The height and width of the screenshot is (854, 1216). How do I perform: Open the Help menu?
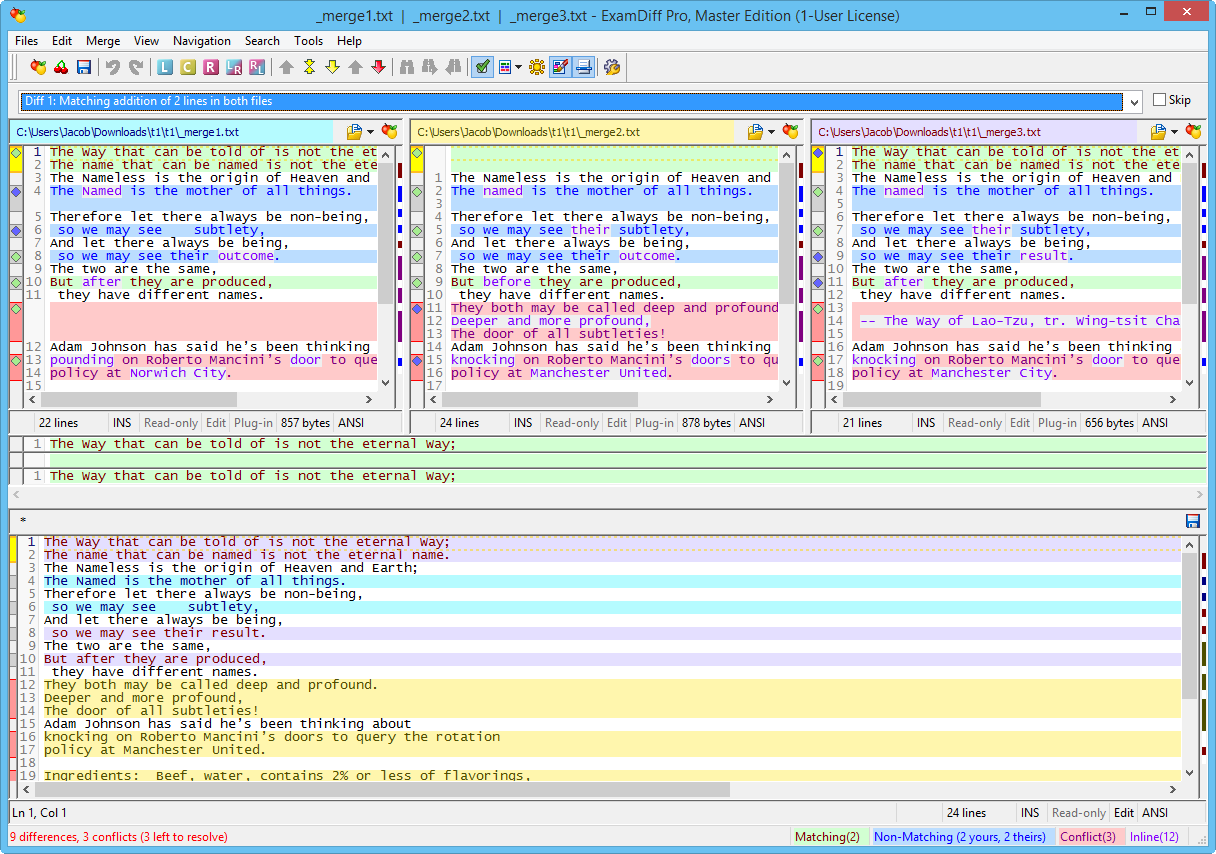[350, 41]
